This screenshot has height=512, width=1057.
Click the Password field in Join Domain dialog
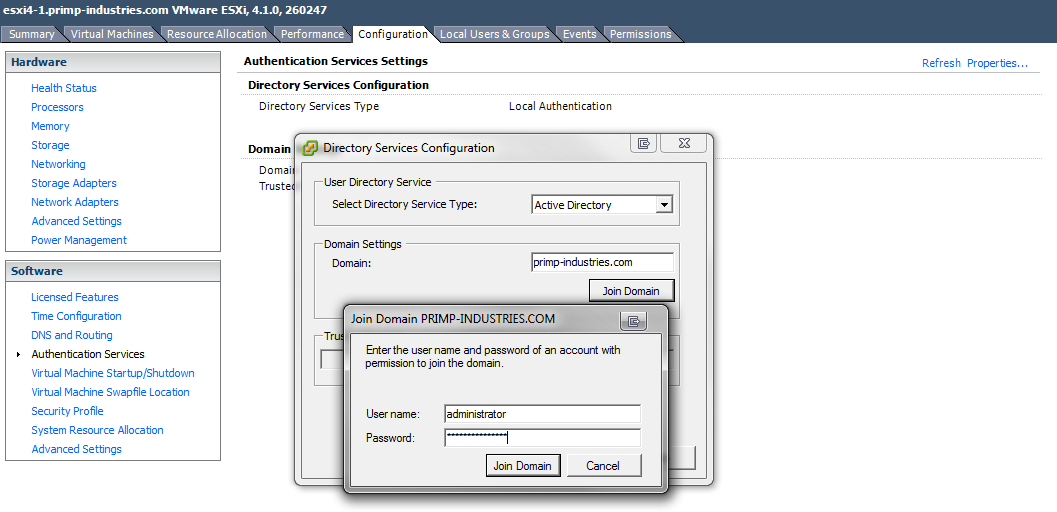543,438
